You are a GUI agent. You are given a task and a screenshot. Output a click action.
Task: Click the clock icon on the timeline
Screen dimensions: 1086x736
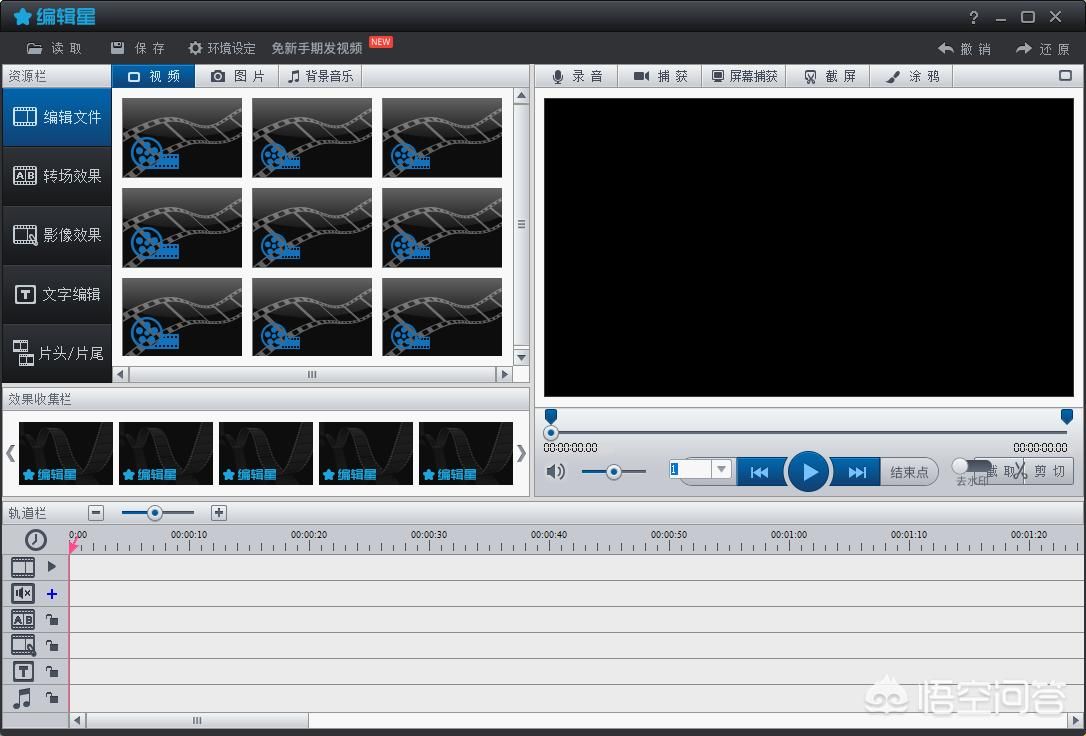tap(36, 540)
